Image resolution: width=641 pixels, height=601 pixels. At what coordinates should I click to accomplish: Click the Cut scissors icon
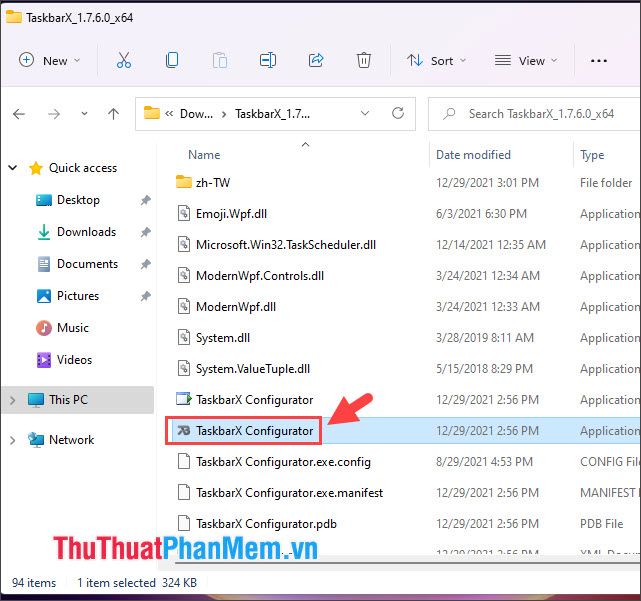tap(123, 61)
